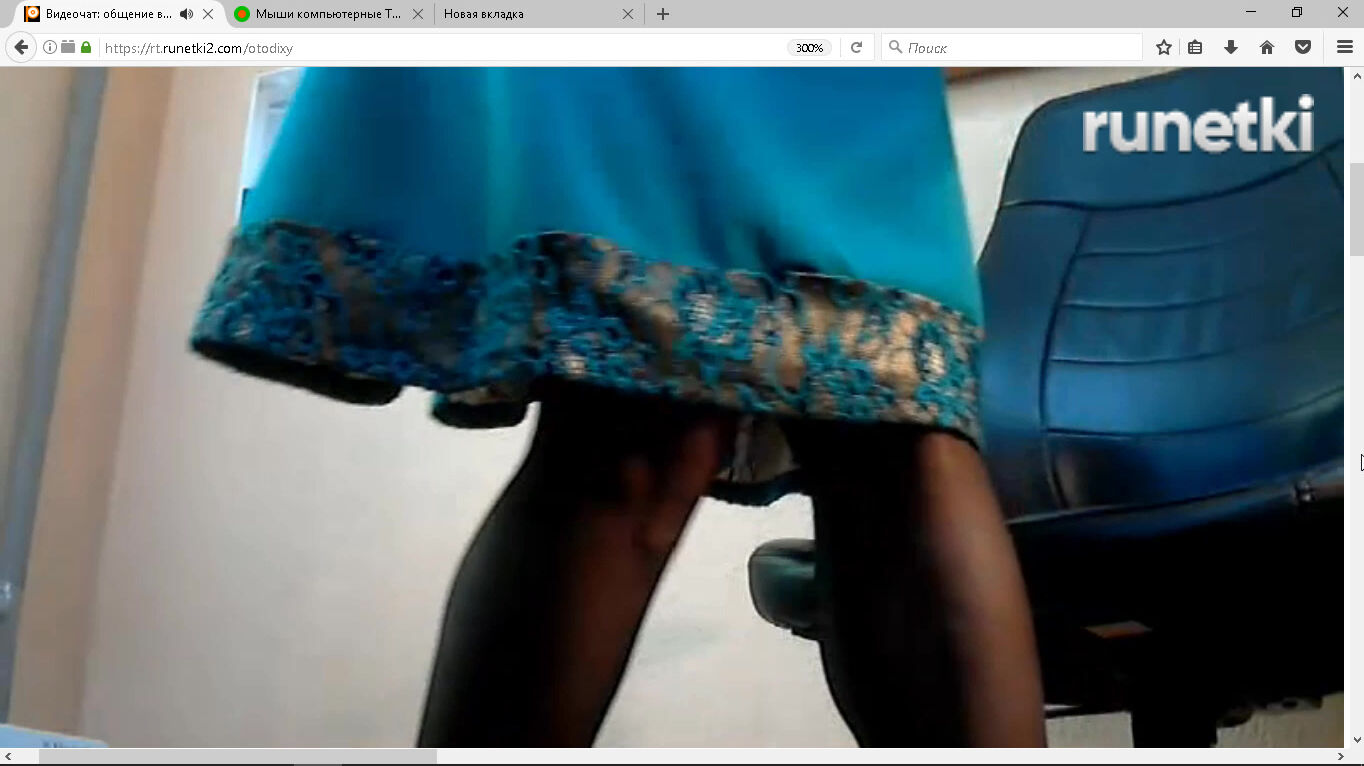Reload the current page
Image resolution: width=1364 pixels, height=766 pixels.
tap(856, 47)
